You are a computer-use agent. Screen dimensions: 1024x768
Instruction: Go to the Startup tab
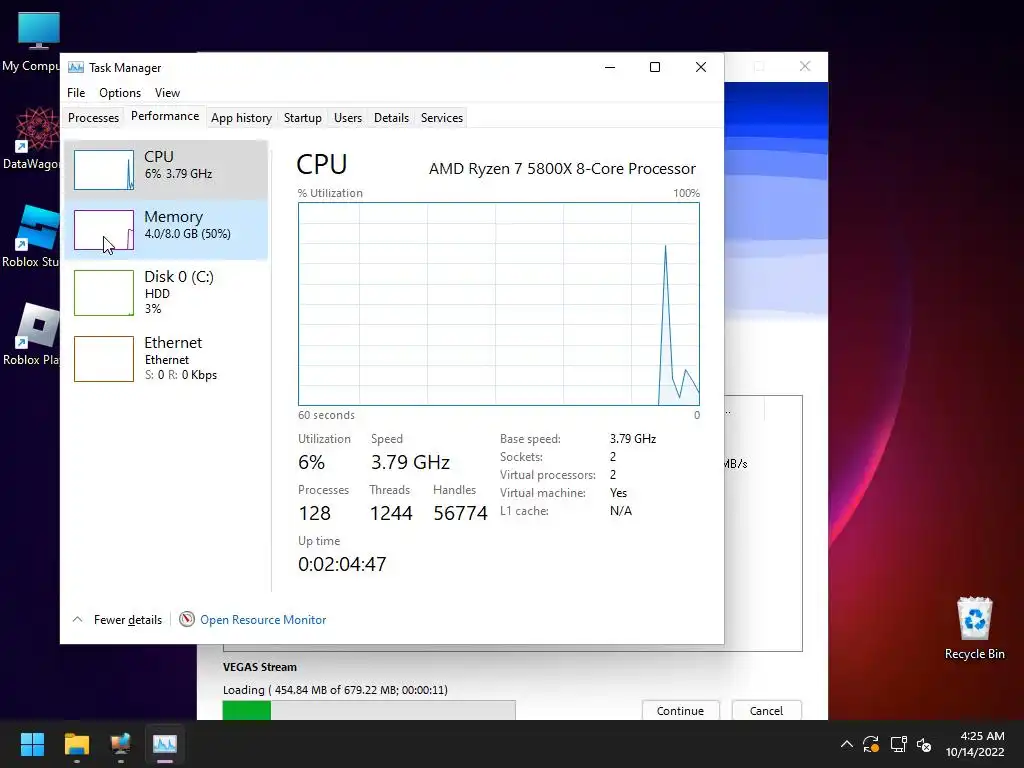pos(302,118)
